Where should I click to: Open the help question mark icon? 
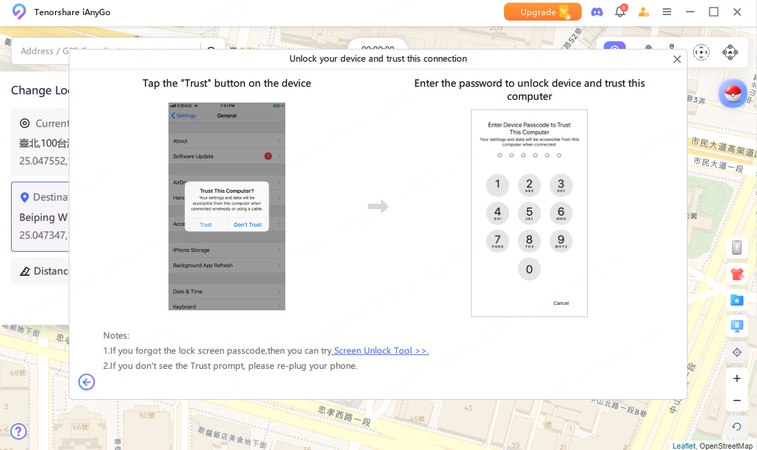[18, 431]
